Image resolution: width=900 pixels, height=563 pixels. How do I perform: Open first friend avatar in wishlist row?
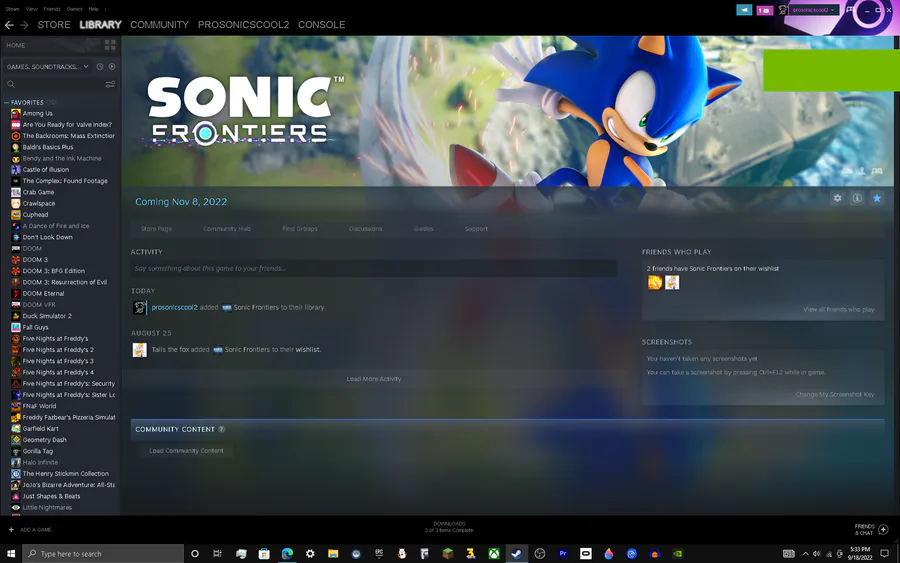pos(655,282)
